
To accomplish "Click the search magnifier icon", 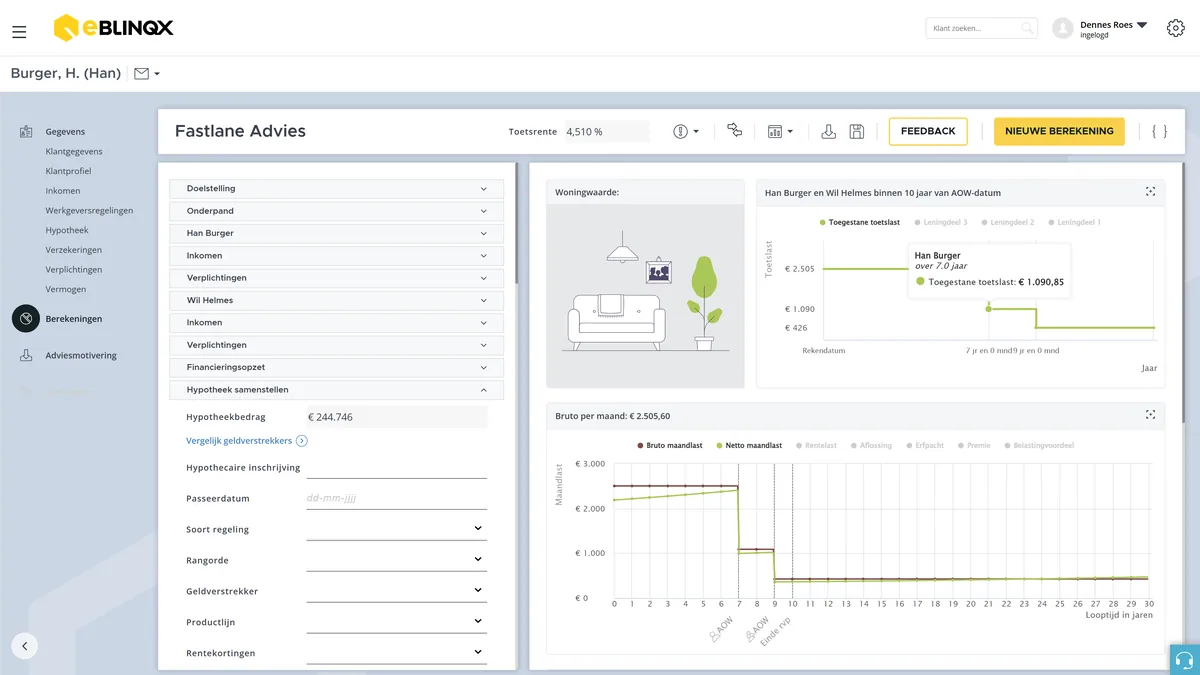I will 1027,29.
